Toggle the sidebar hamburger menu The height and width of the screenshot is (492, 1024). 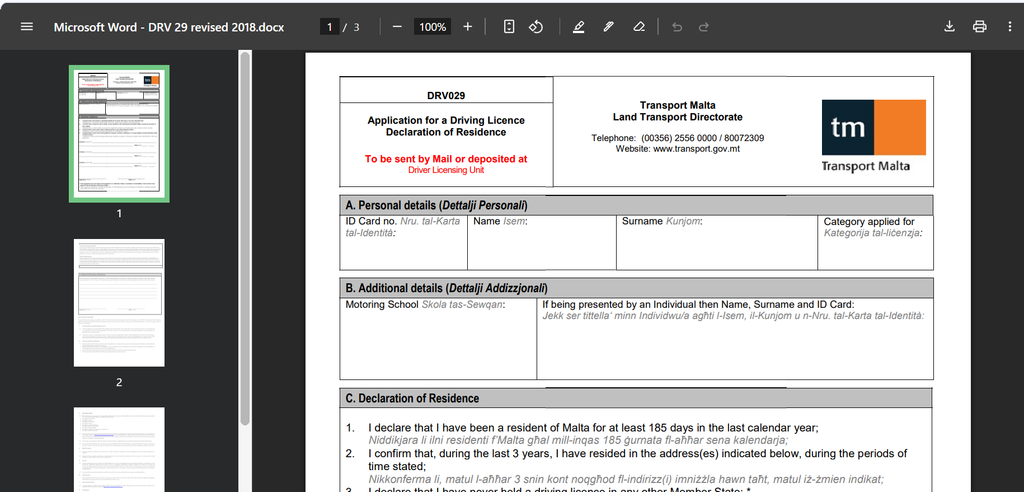pos(27,27)
